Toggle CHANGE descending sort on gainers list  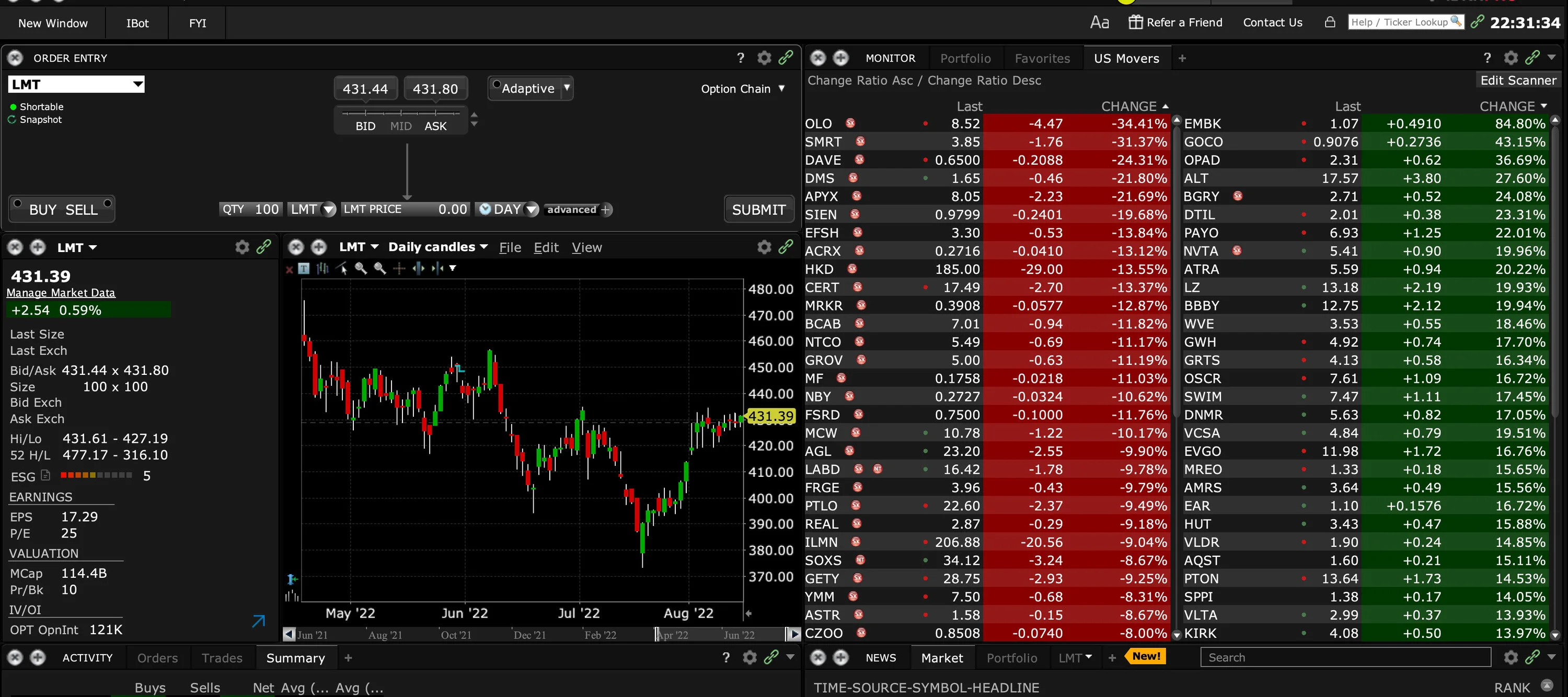coord(1513,106)
